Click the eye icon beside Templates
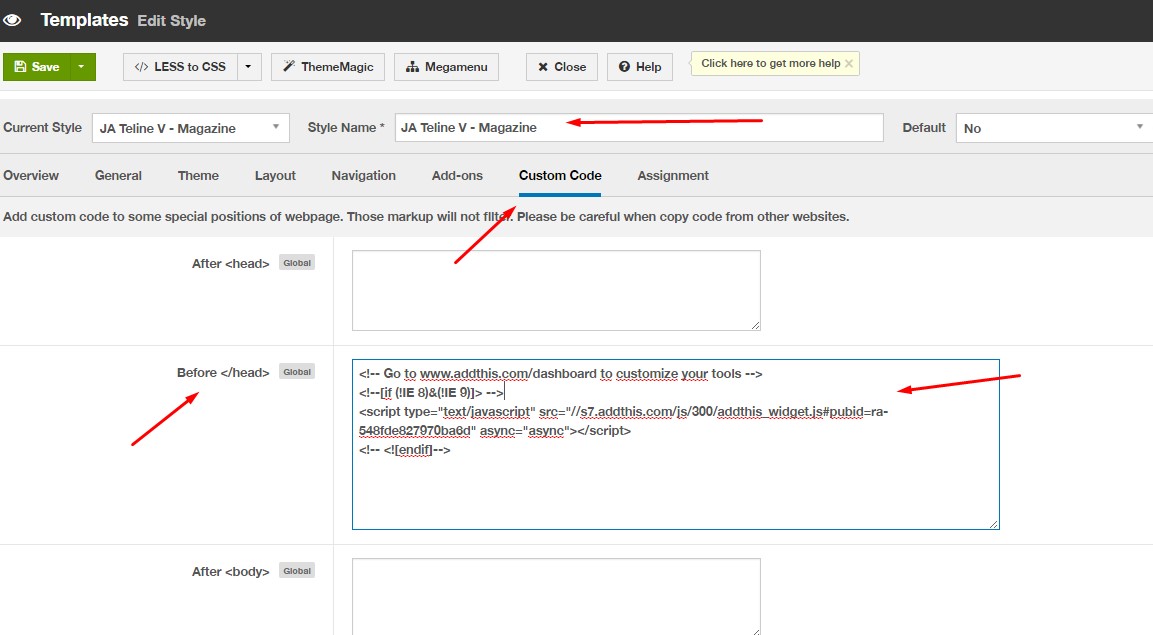 point(13,20)
